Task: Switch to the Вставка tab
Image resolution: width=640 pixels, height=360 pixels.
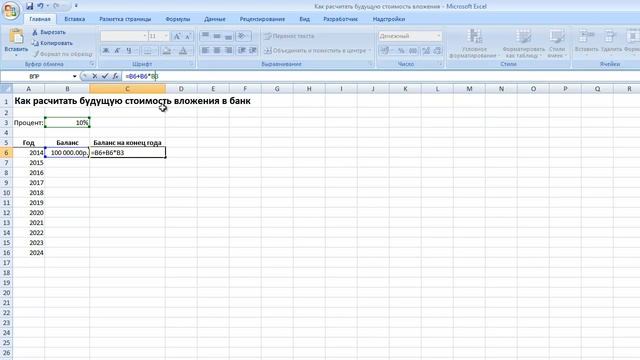Action: point(75,19)
